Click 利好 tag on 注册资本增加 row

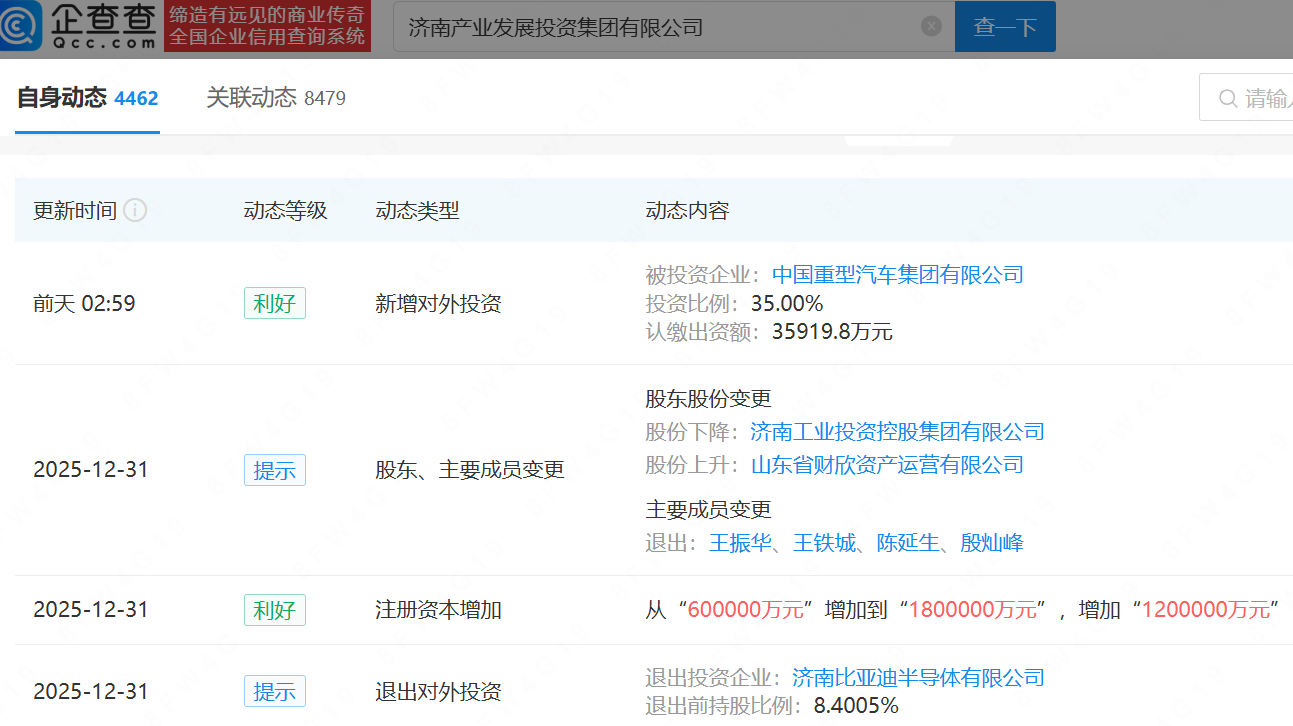click(x=274, y=610)
